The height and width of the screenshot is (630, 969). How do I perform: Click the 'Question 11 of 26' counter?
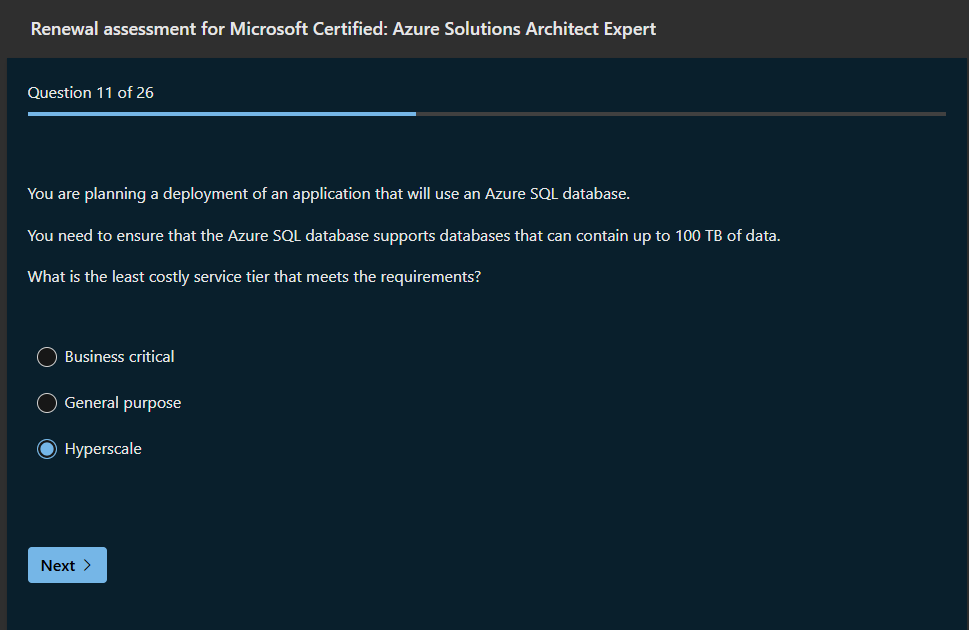[x=91, y=93]
